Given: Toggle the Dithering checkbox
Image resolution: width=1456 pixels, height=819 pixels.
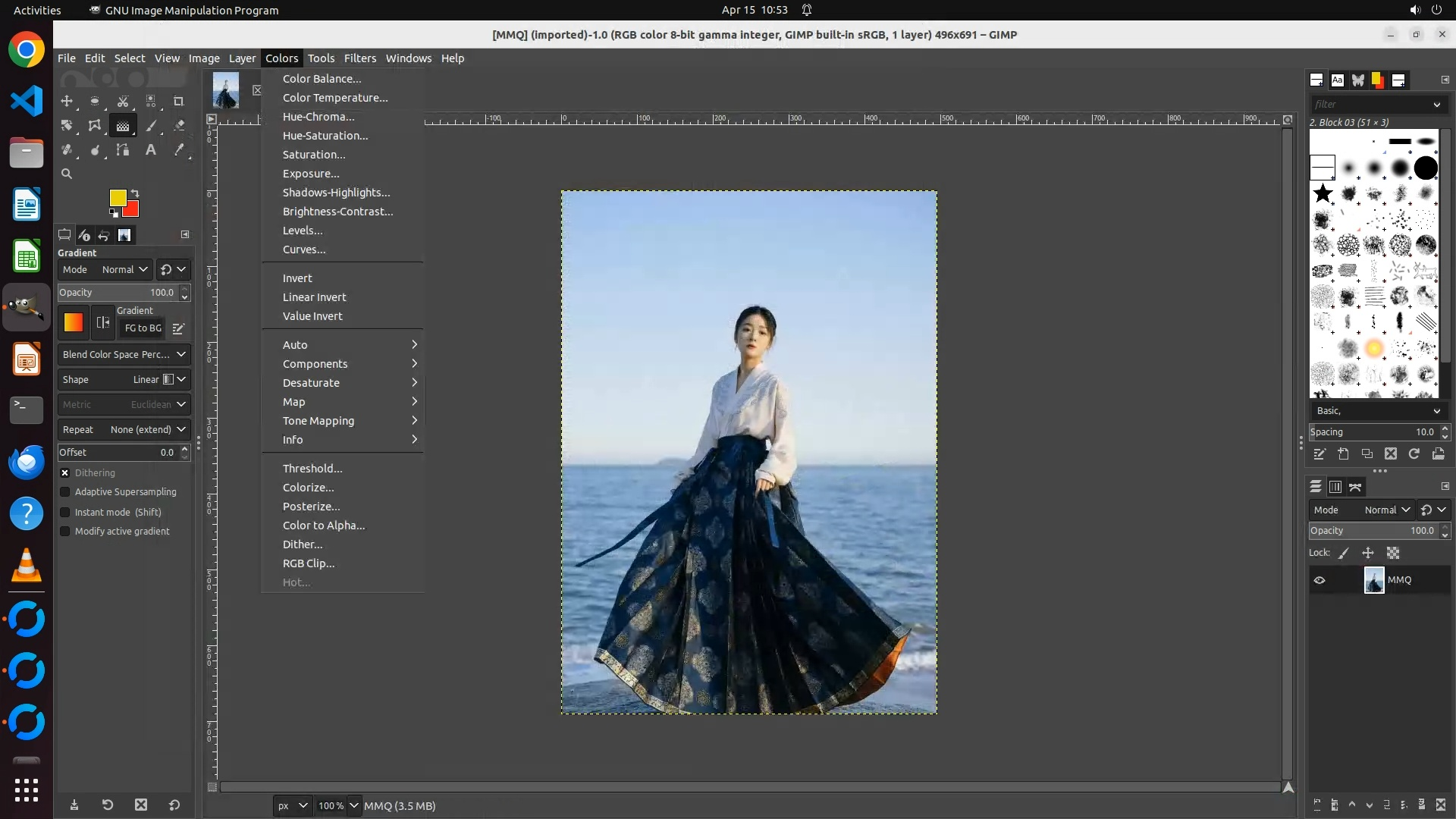Looking at the screenshot, I should 65,472.
